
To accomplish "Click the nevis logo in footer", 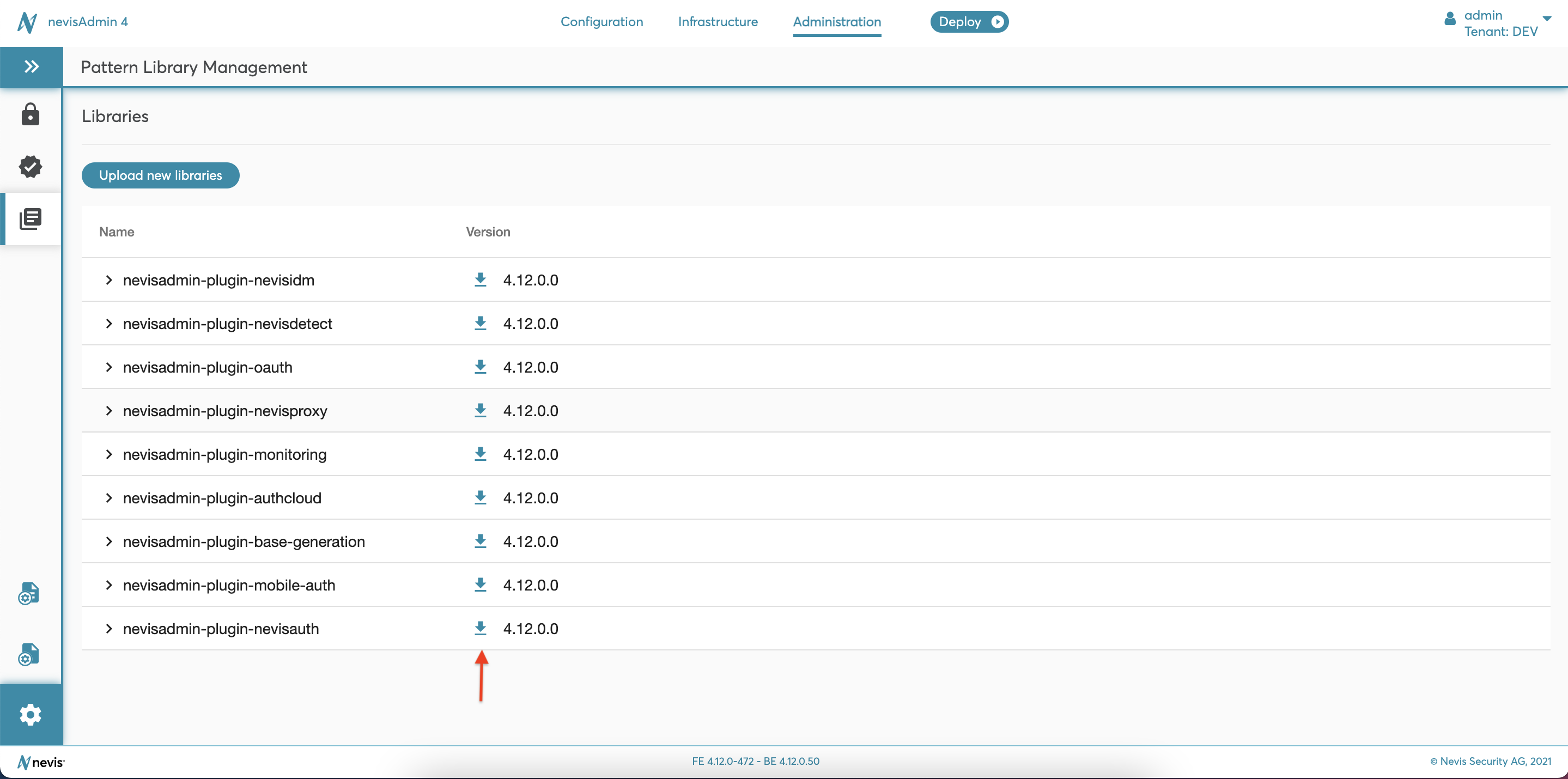I will (x=41, y=762).
